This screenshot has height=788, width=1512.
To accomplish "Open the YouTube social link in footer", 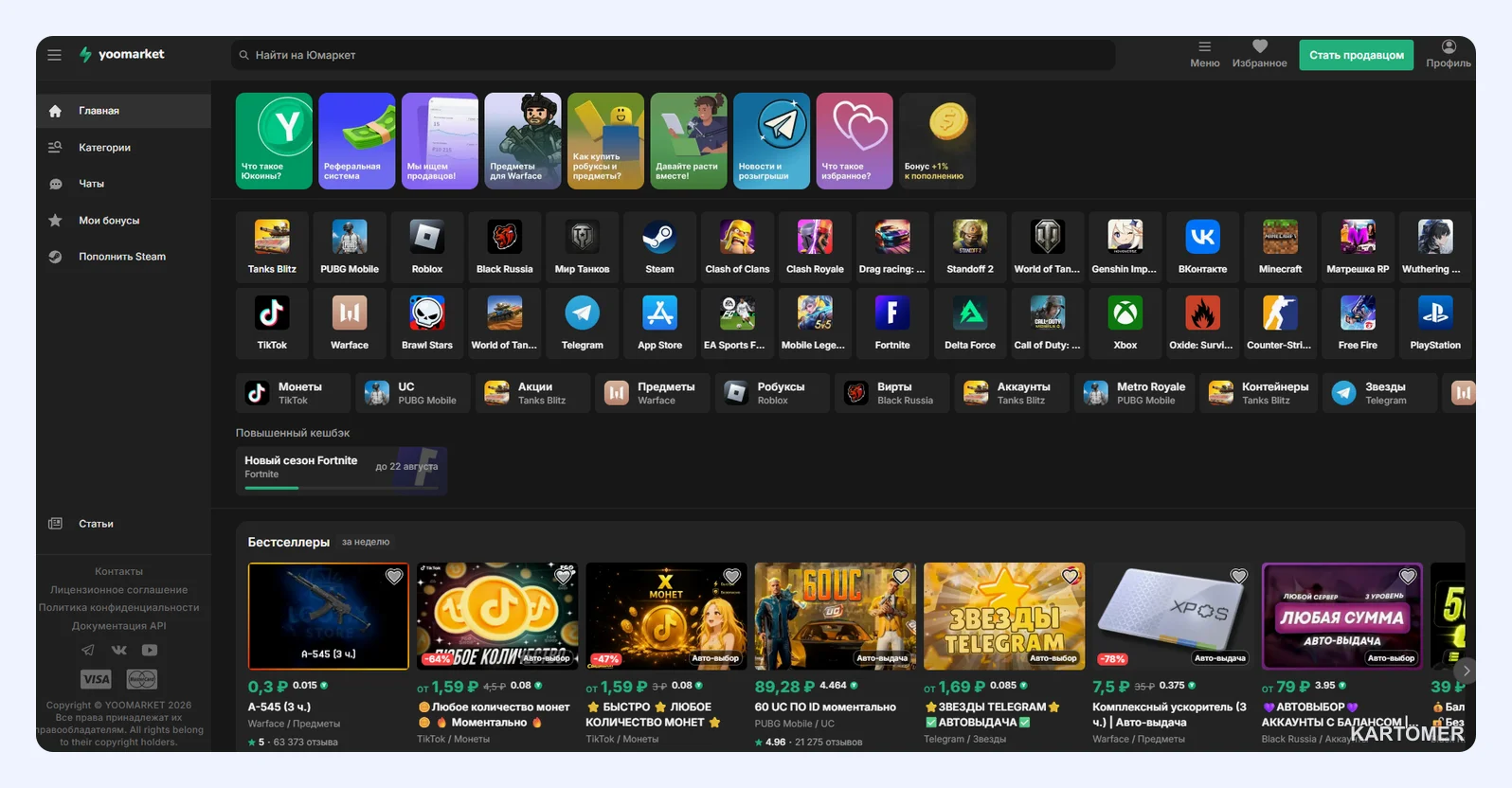I will pyautogui.click(x=150, y=650).
